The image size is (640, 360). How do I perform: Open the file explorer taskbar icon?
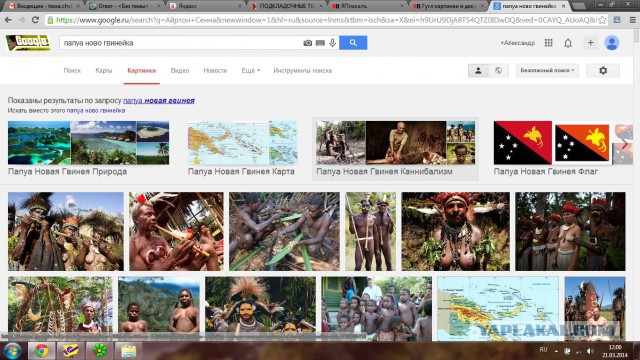click(128, 351)
